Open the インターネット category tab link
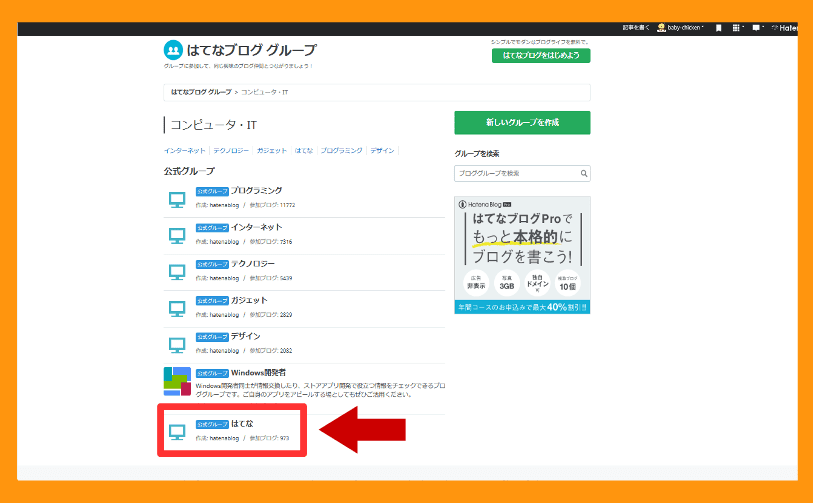The image size is (813, 503). (185, 150)
